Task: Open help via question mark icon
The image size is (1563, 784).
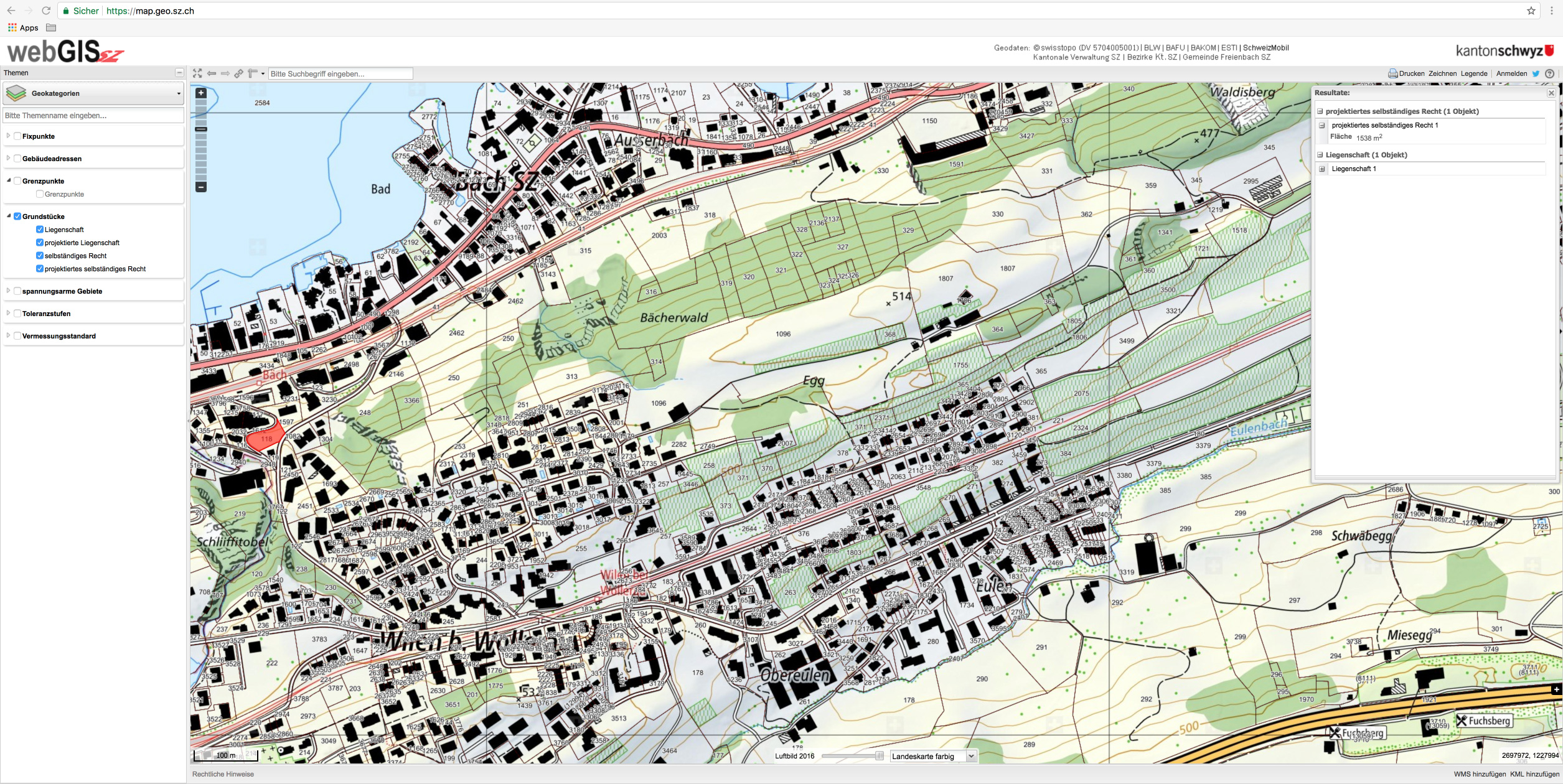Action: coord(1549,73)
